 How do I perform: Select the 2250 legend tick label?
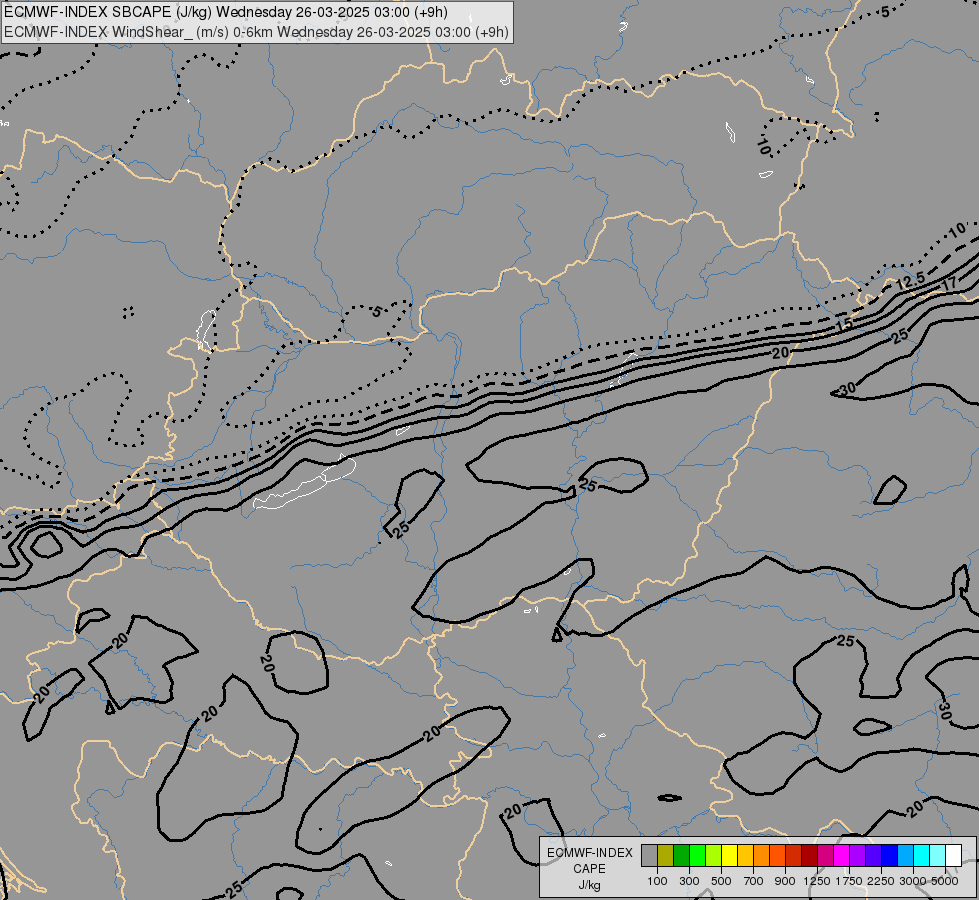tap(881, 881)
